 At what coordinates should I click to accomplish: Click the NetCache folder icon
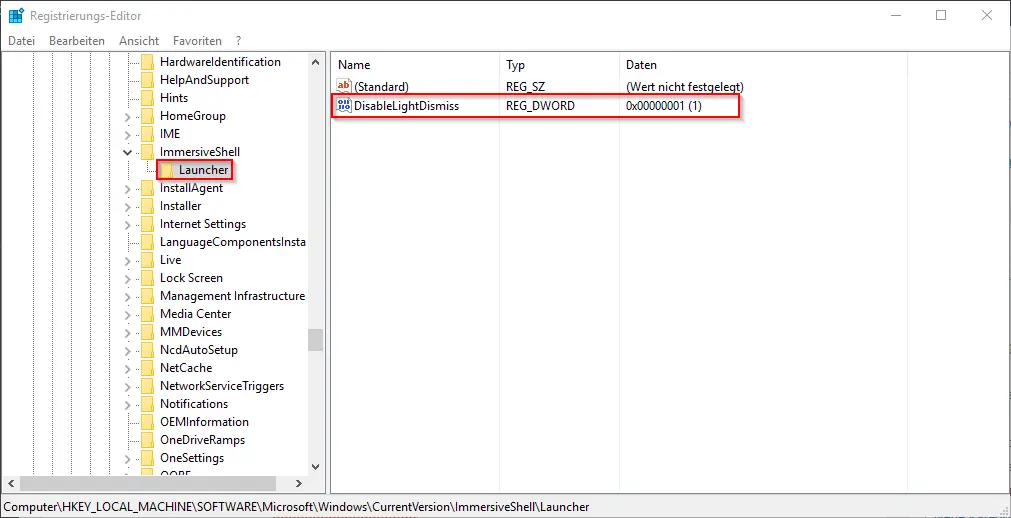tap(148, 368)
